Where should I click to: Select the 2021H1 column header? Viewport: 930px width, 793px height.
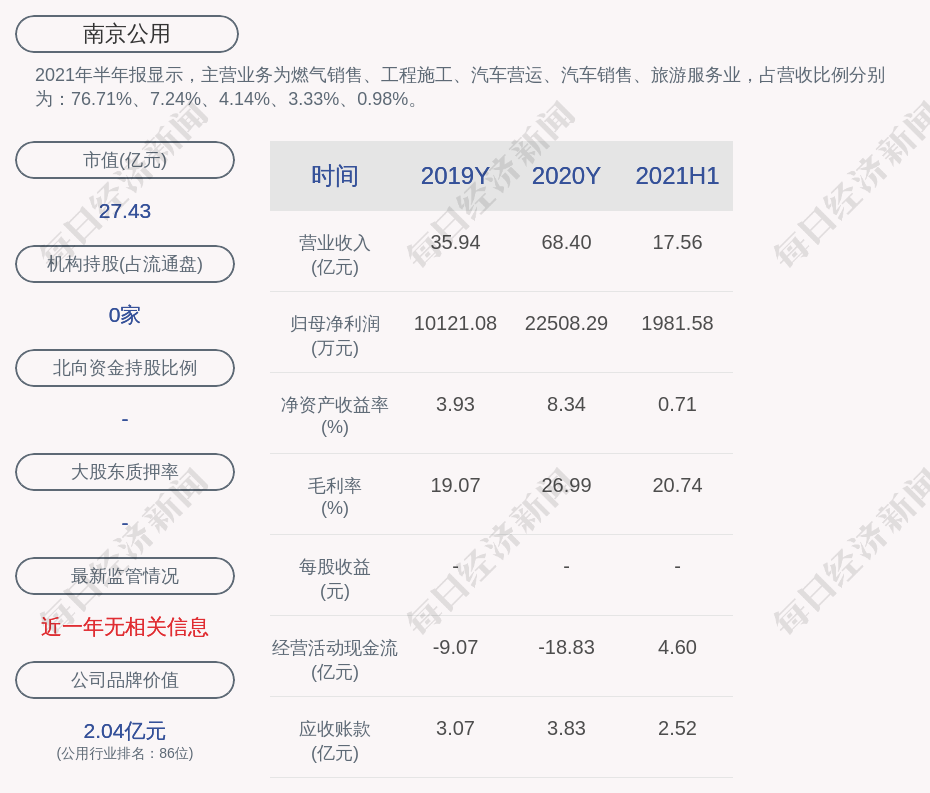tap(677, 176)
